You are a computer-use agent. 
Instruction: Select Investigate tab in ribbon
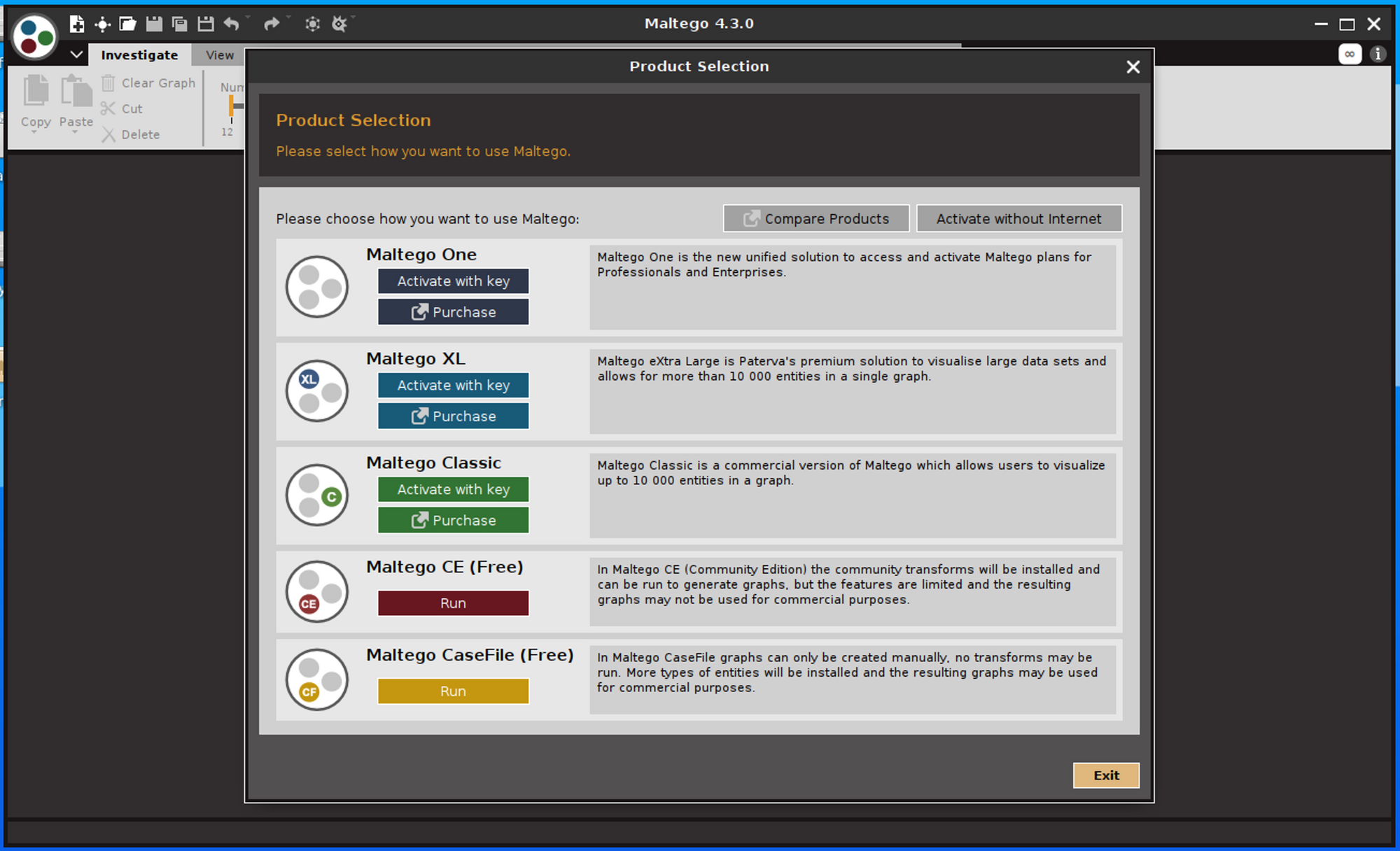[138, 55]
